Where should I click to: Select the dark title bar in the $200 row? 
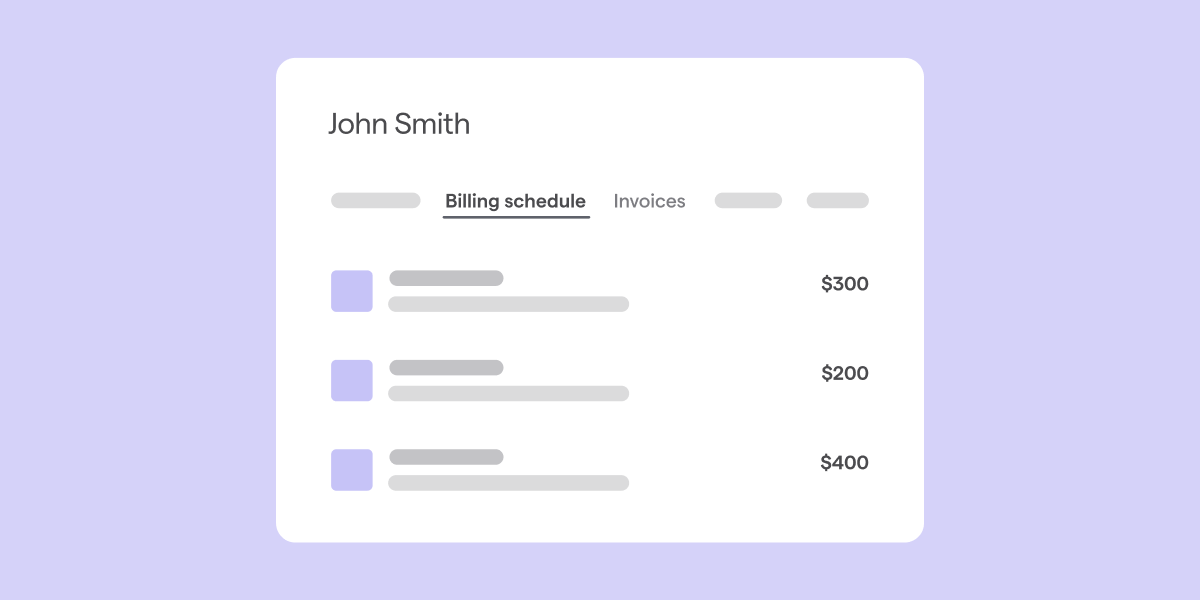[x=446, y=368]
